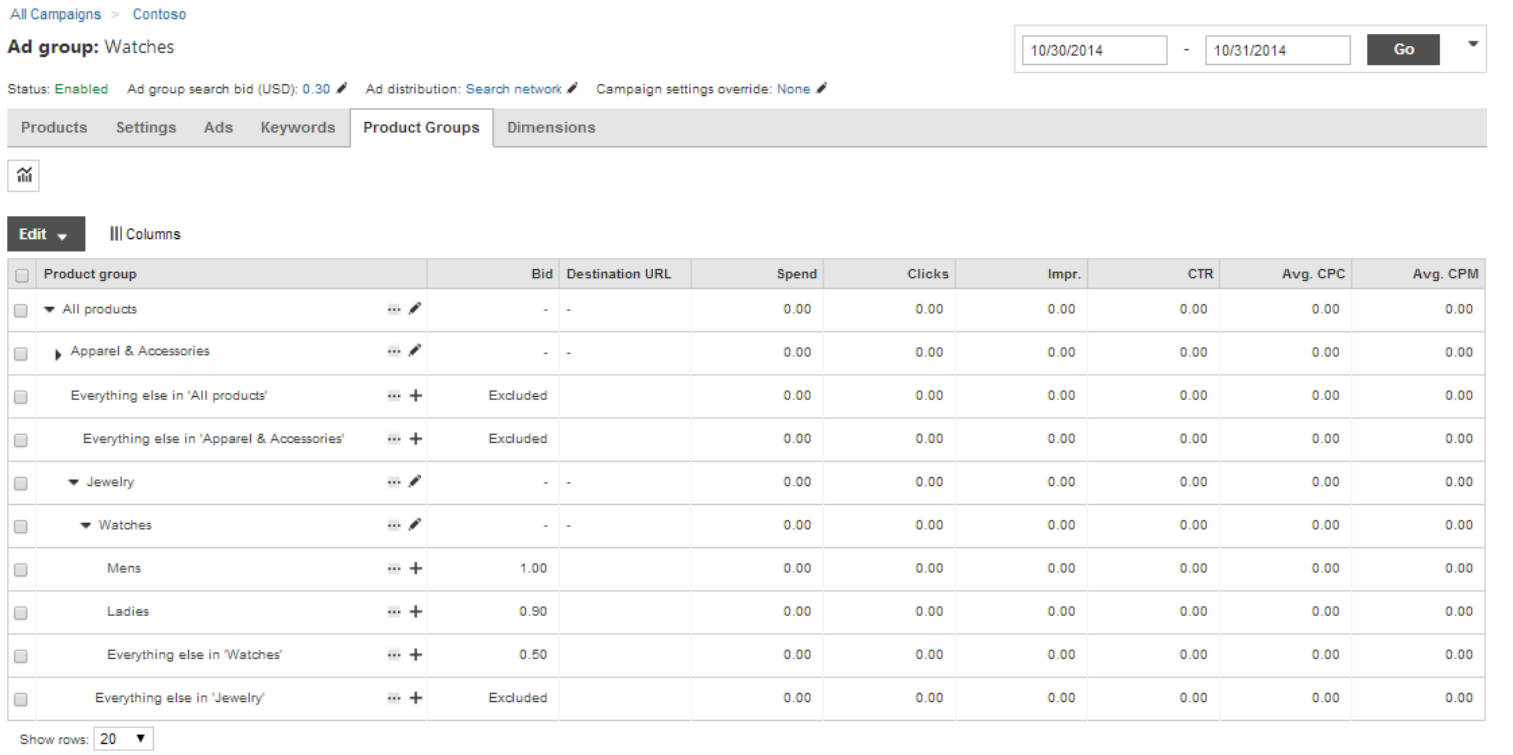1513x755 pixels.
Task: Click the chart toggle icon above the table
Action: [23, 176]
